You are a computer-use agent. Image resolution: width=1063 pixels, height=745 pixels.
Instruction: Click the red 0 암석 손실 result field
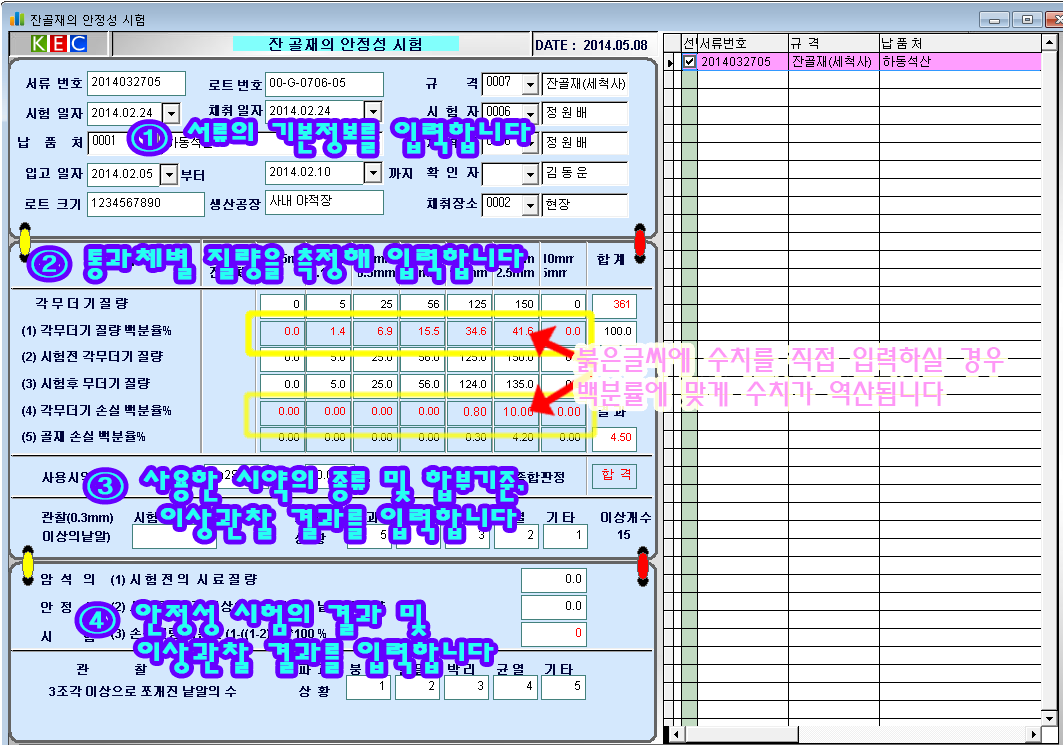tap(553, 633)
